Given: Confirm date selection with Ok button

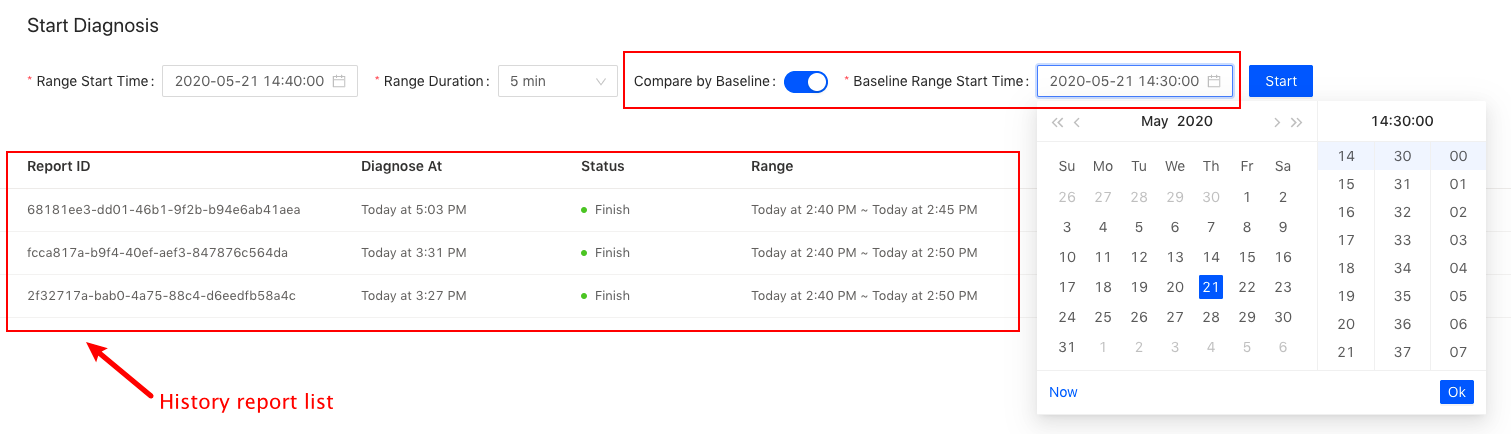Looking at the screenshot, I should 1456,392.
